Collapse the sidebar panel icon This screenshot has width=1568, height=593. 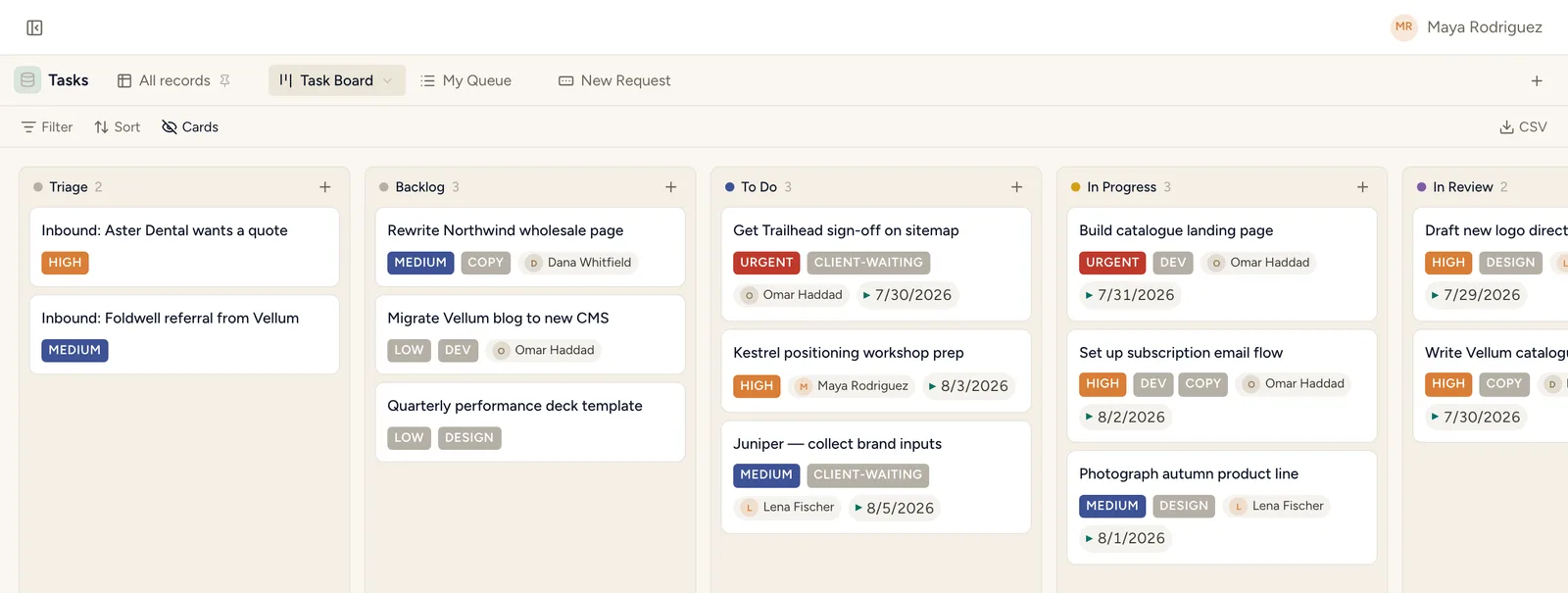(x=34, y=27)
